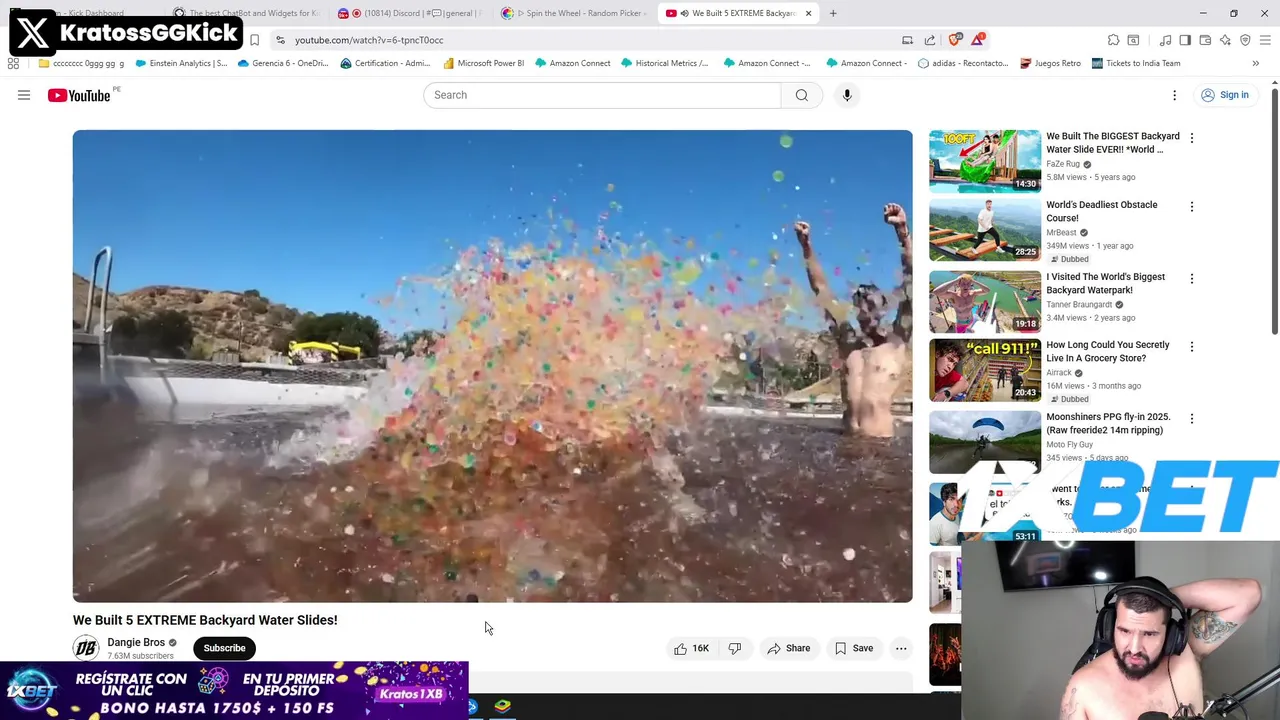Viewport: 1280px width, 720px height.
Task: Open adidas Recontacto bookmark
Action: 963,63
